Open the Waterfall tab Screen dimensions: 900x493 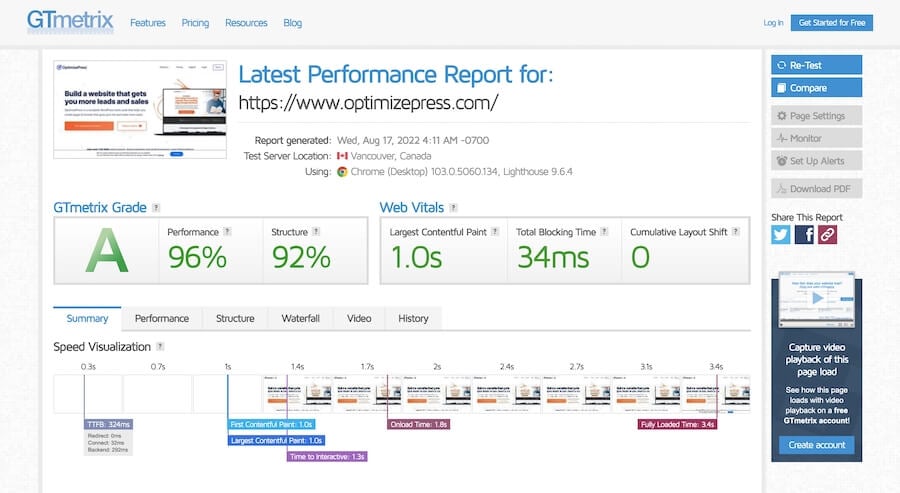301,319
